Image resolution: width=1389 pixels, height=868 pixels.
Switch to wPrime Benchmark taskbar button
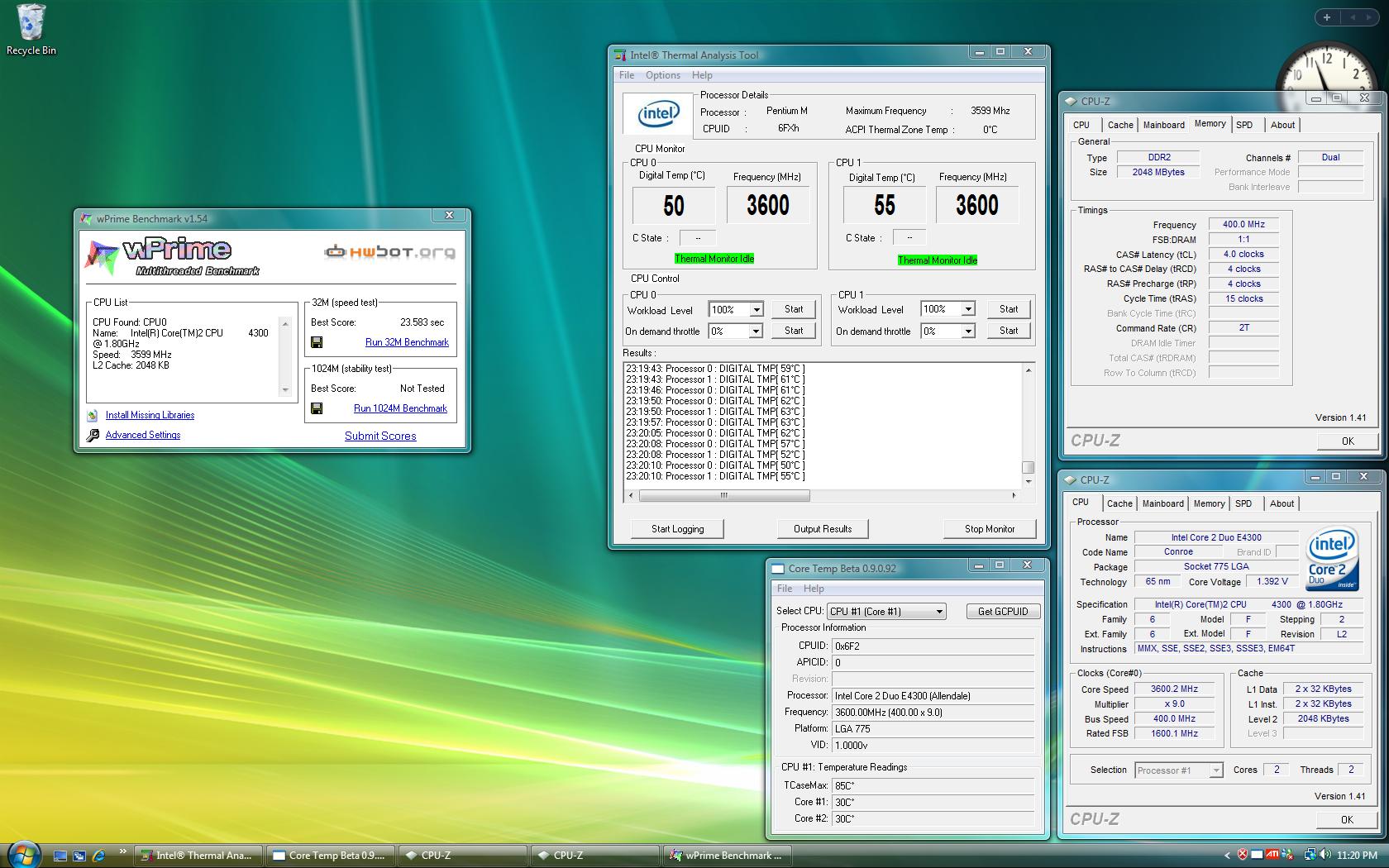728,856
